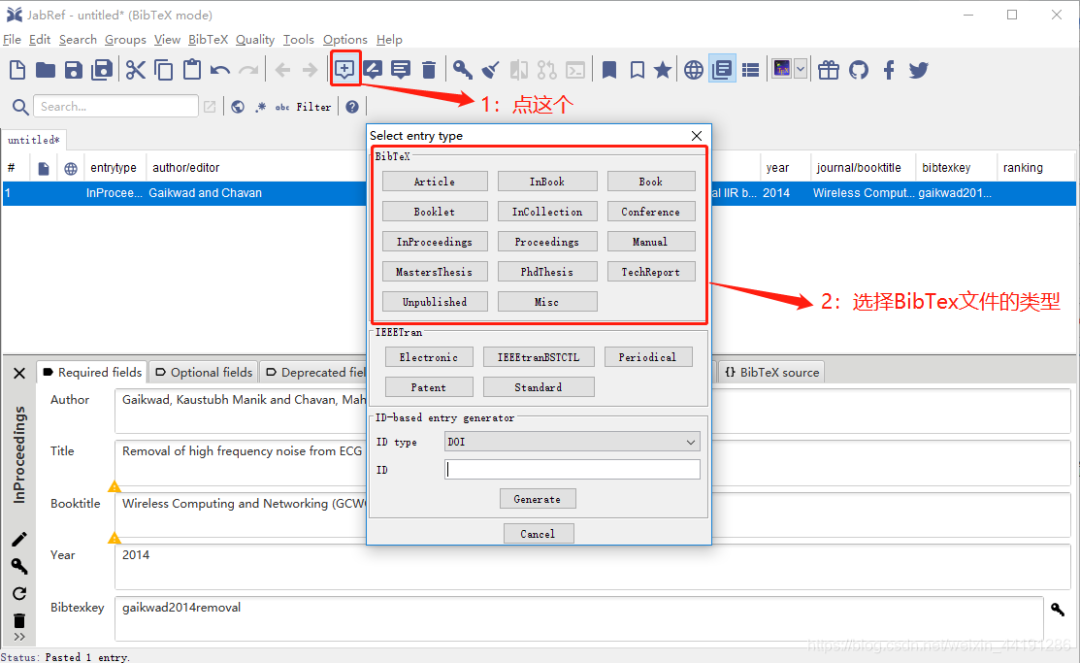Click the outlined bookmark icon
The width and height of the screenshot is (1080, 663).
coord(637,70)
